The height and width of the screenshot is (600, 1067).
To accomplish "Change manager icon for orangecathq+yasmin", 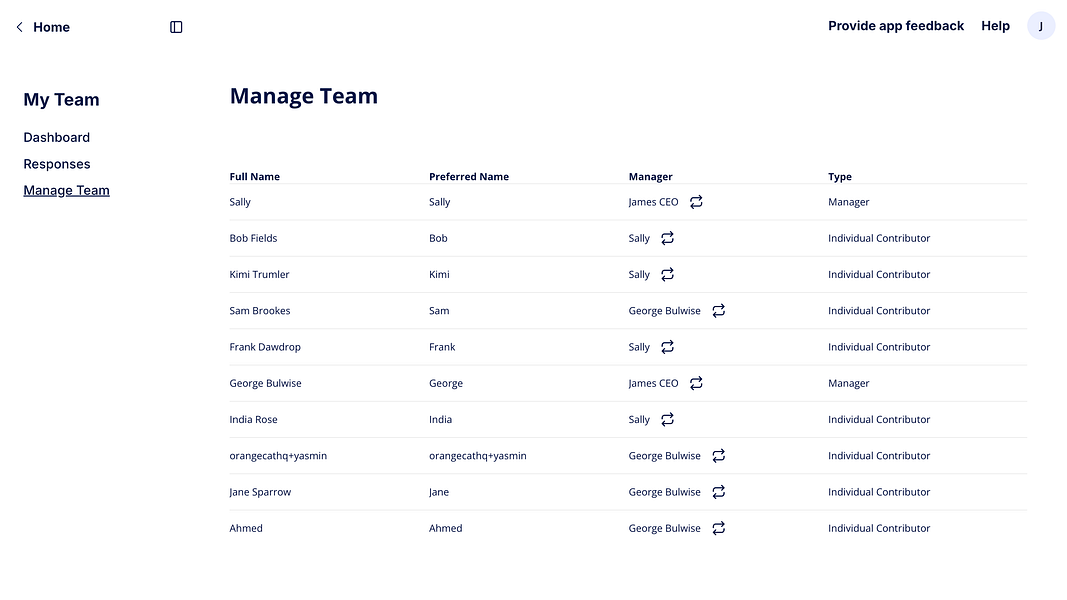I will (x=719, y=456).
